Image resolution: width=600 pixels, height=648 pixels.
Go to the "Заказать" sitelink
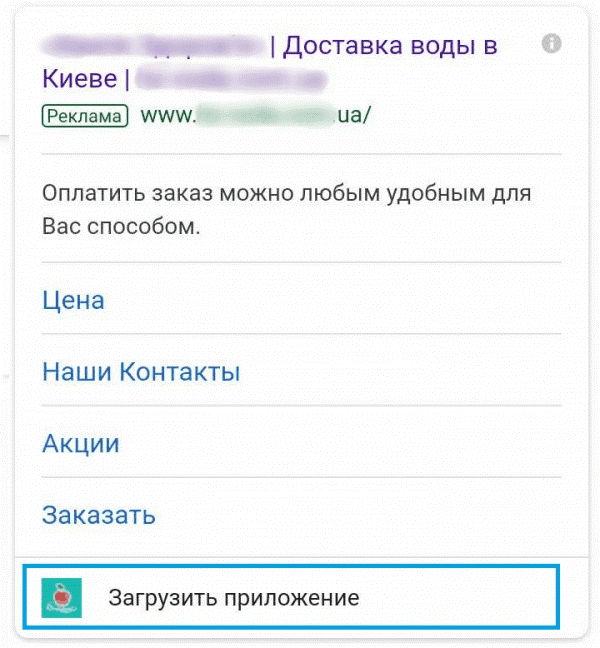point(99,516)
